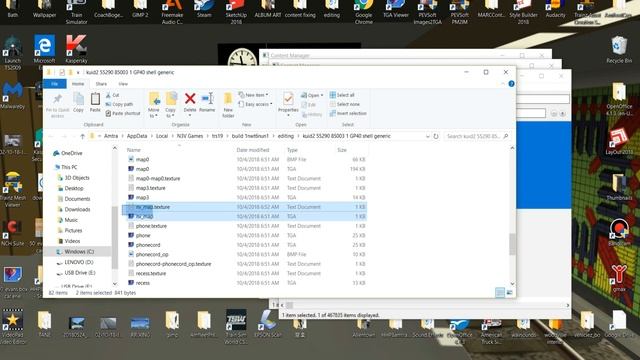The width and height of the screenshot is (640, 360).
Task: Click the file list vertical scrollbar thumb
Action: [512, 244]
